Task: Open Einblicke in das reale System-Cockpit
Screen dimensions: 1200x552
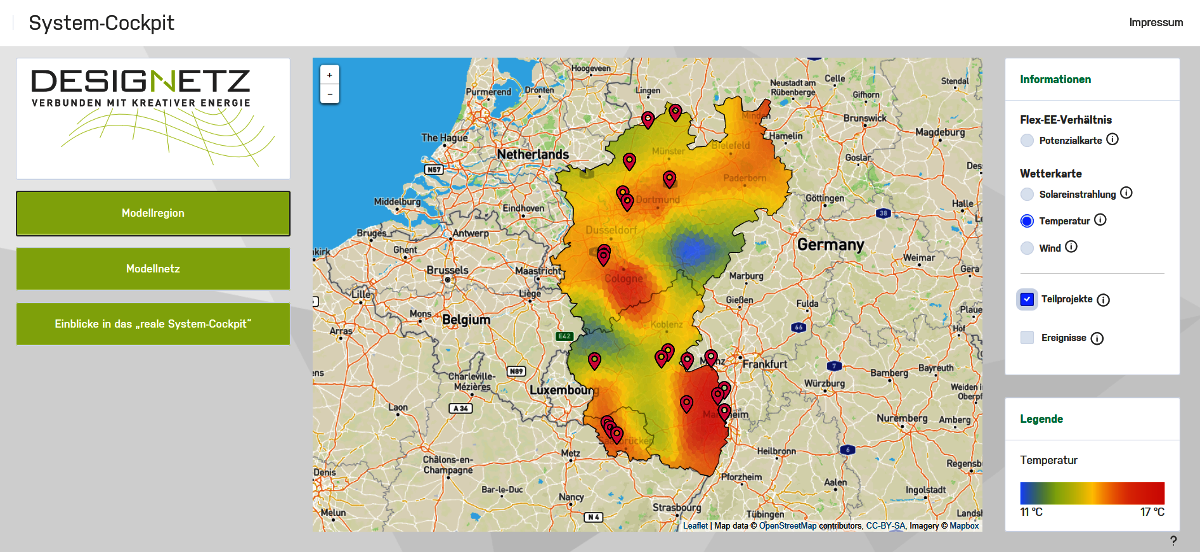Action: coord(153,324)
